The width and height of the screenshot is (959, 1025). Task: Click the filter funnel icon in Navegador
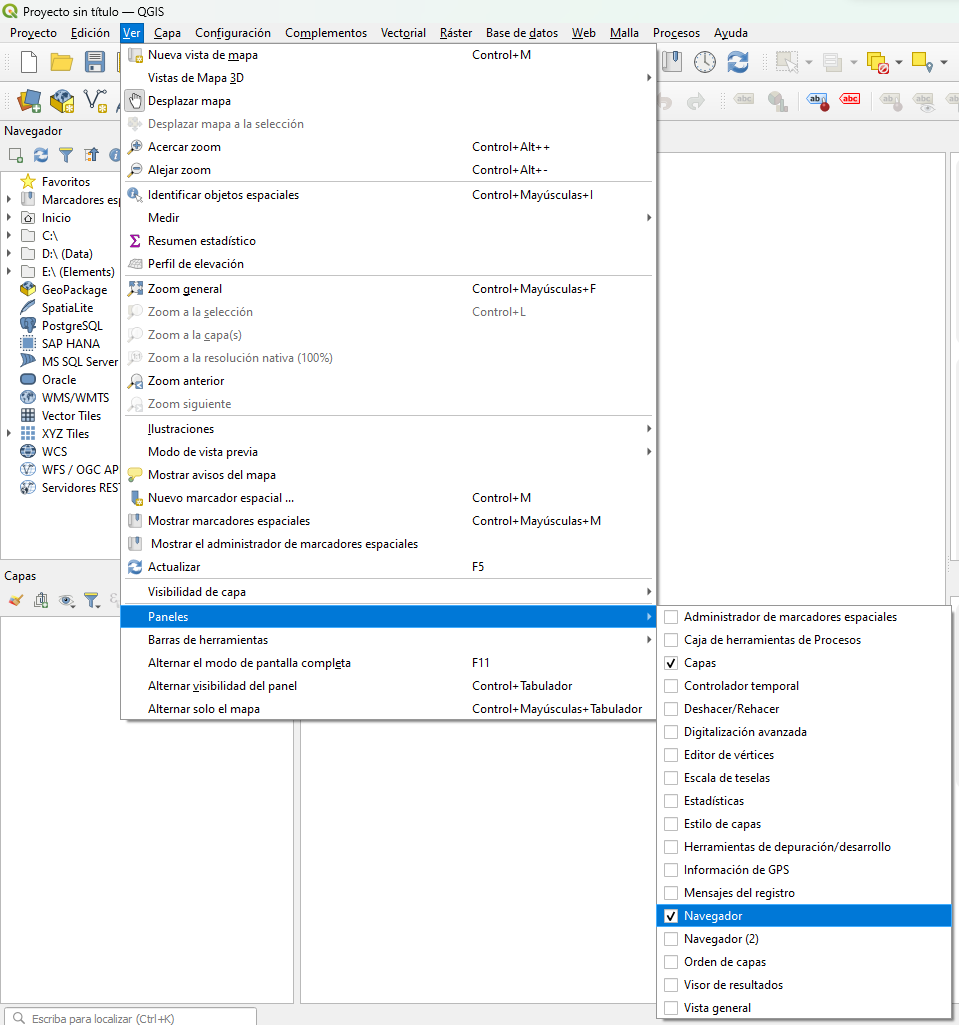tap(66, 155)
